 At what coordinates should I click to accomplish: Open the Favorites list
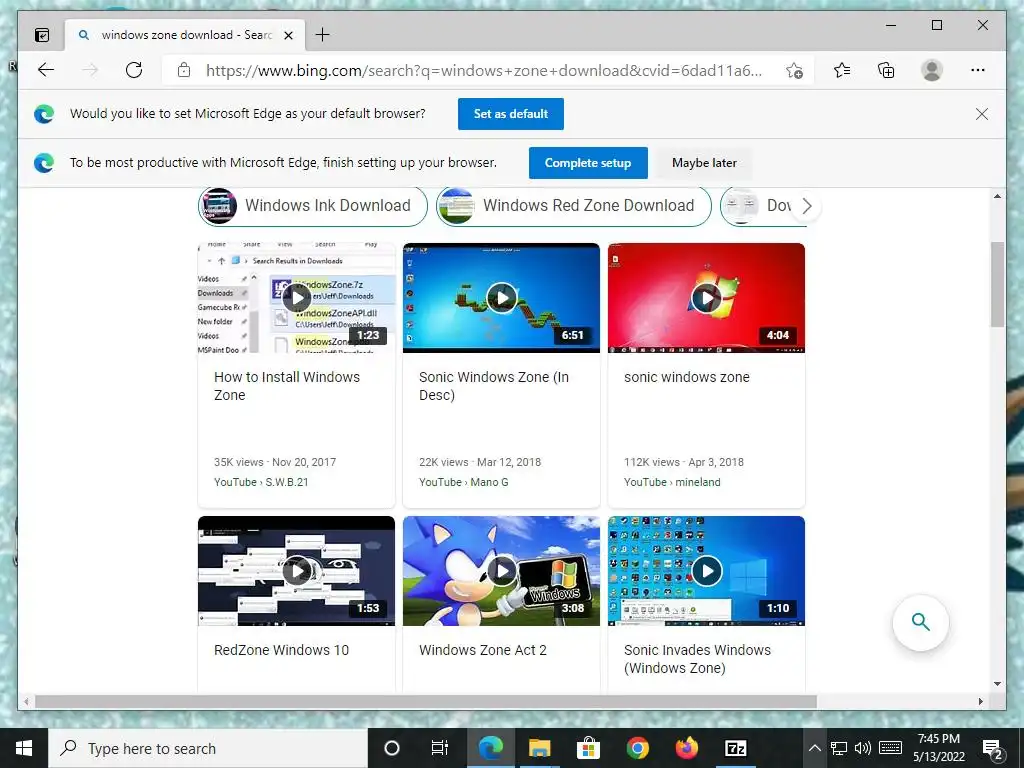pyautogui.click(x=842, y=70)
